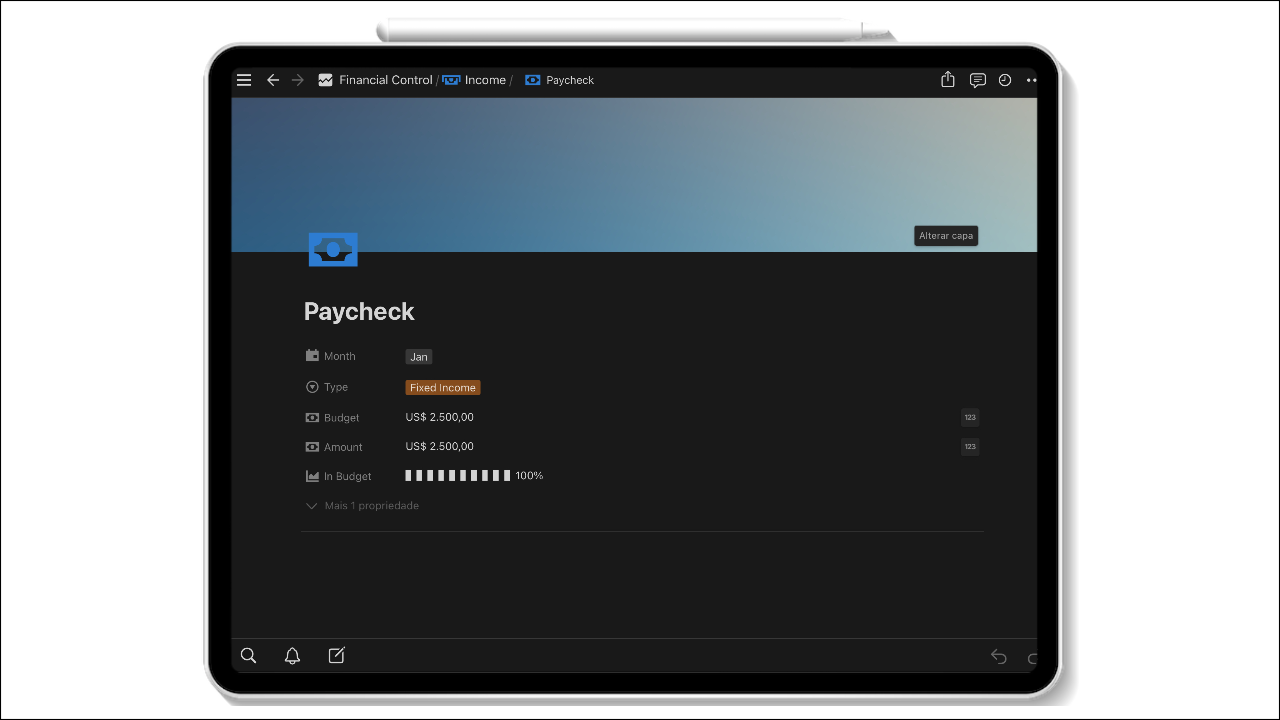Viewport: 1280px width, 720px height.
Task: Expand Mais 1 propriedade
Action: pyautogui.click(x=362, y=506)
